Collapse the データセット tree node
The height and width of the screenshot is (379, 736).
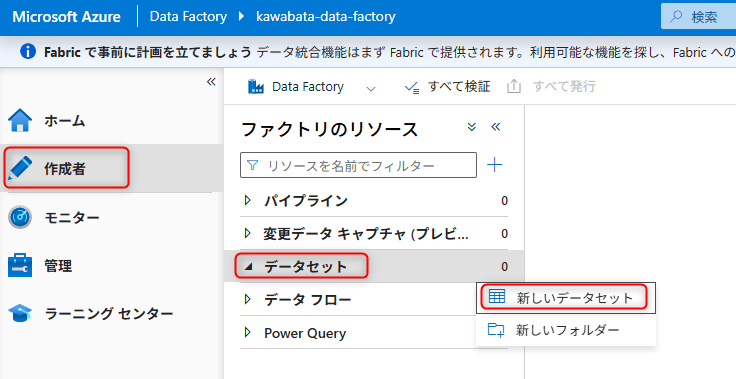pyautogui.click(x=249, y=267)
